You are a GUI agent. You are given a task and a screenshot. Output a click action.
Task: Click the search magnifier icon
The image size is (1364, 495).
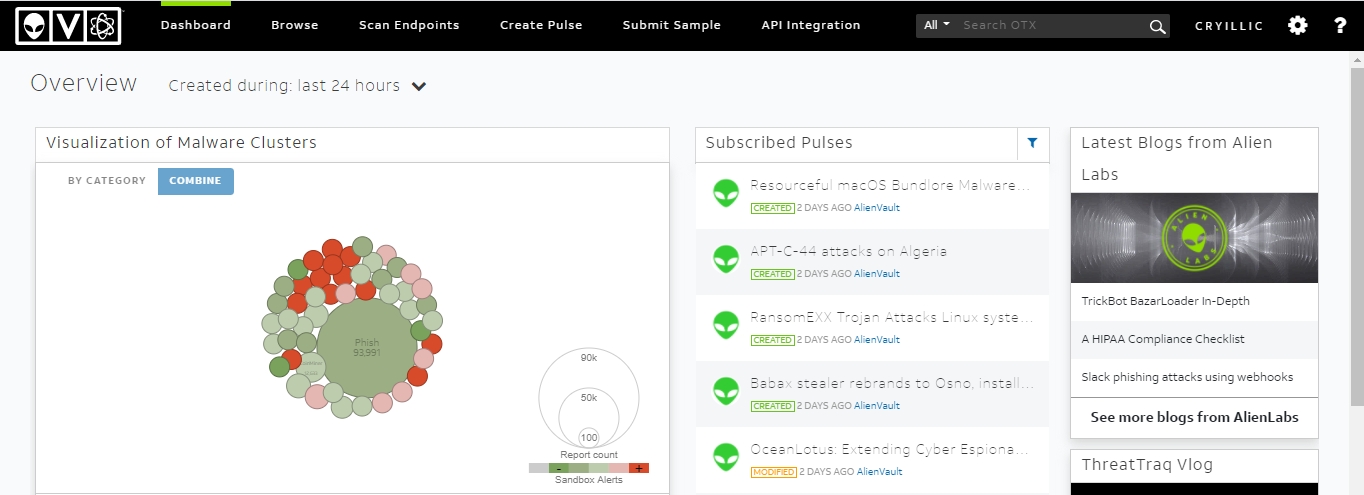click(x=1157, y=26)
